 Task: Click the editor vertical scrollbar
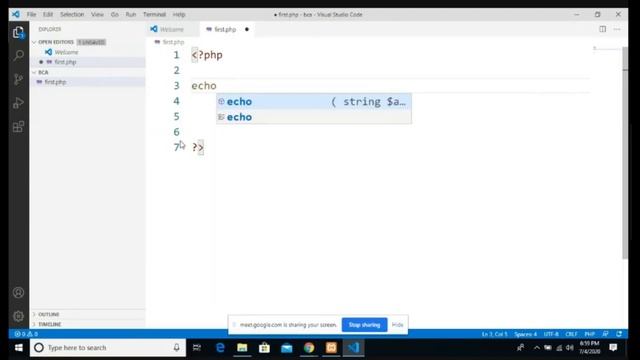tap(625, 153)
